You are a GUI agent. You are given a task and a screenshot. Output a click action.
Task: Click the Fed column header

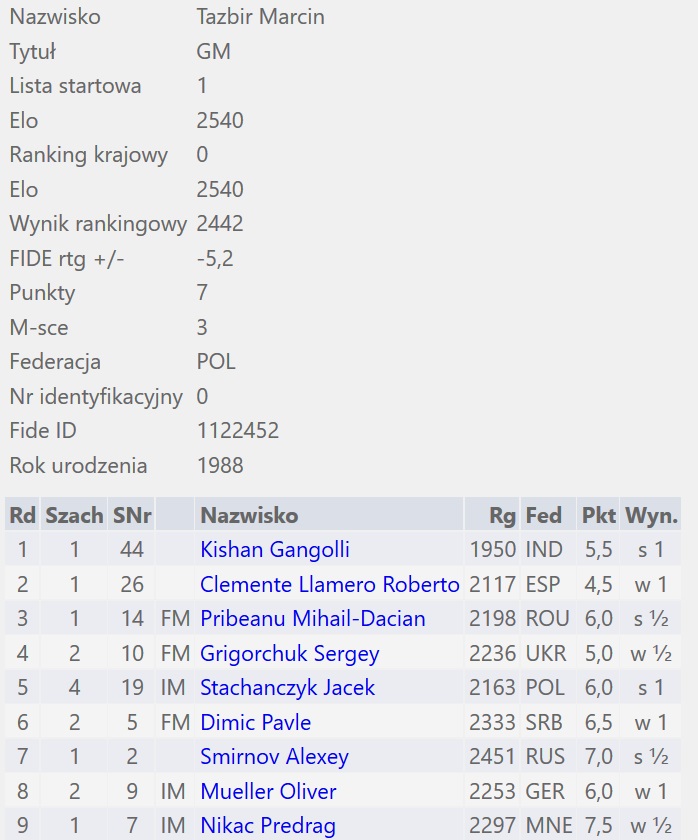coord(544,515)
